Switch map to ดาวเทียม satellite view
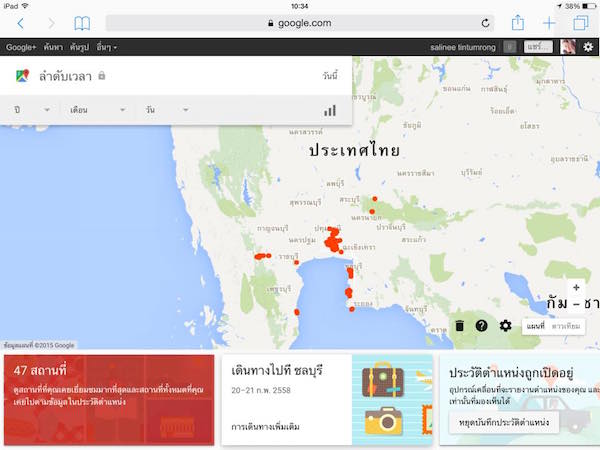 coord(566,326)
